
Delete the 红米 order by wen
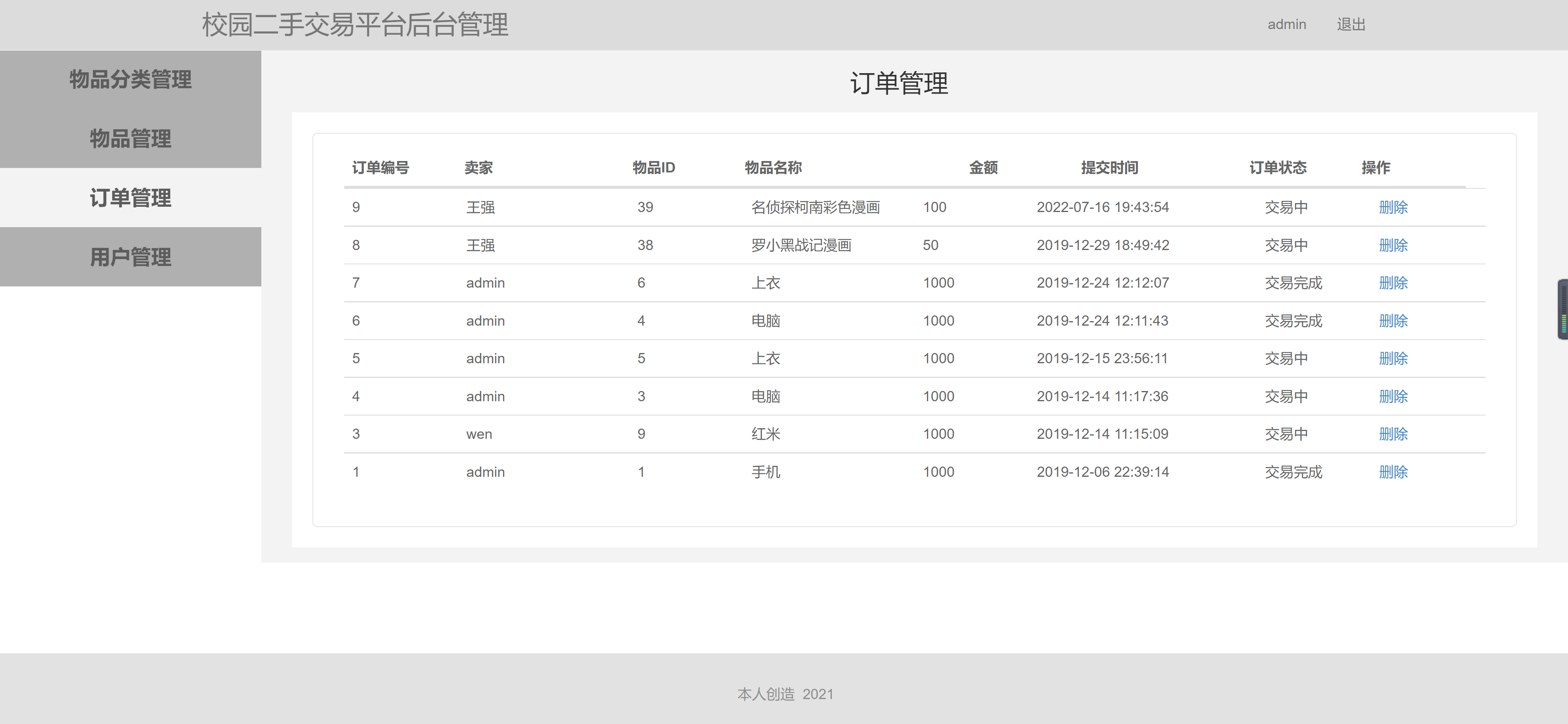(x=1393, y=434)
